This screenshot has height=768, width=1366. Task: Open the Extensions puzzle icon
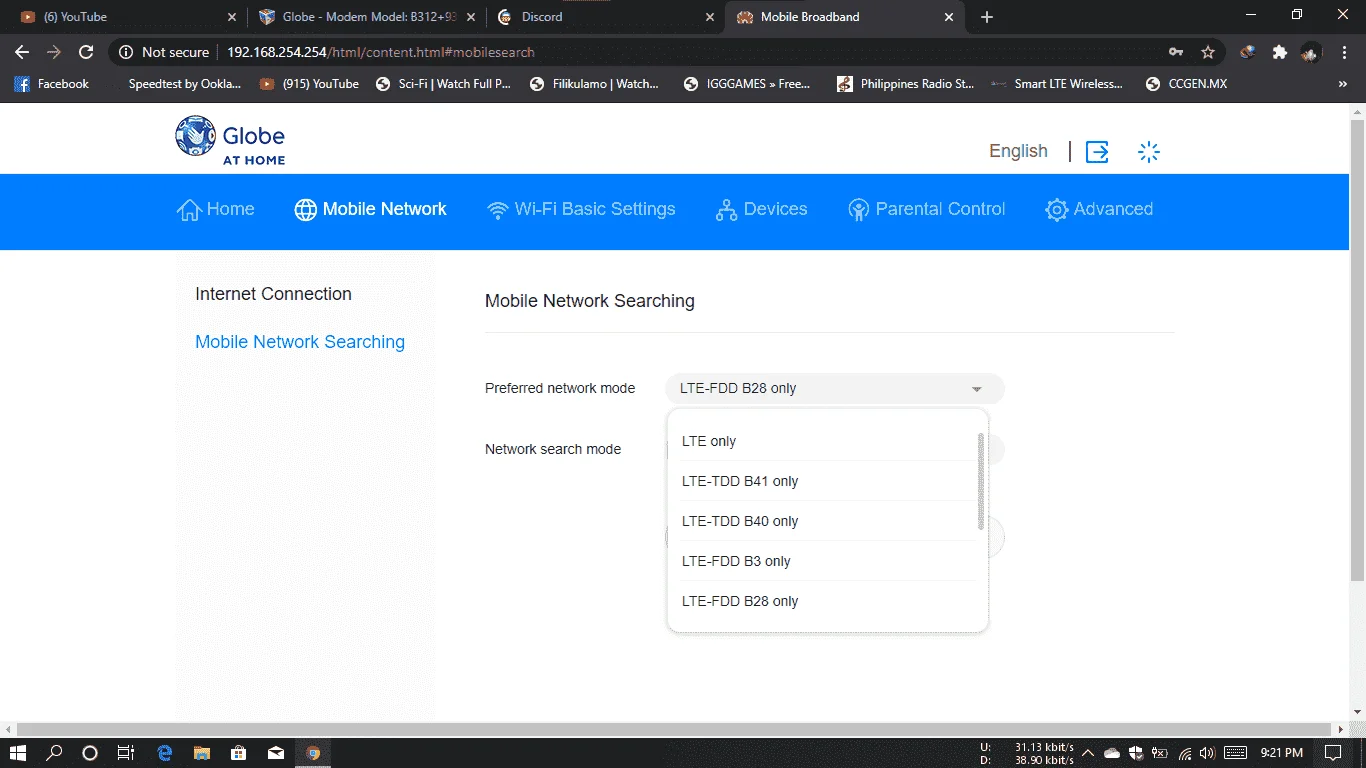(1279, 52)
